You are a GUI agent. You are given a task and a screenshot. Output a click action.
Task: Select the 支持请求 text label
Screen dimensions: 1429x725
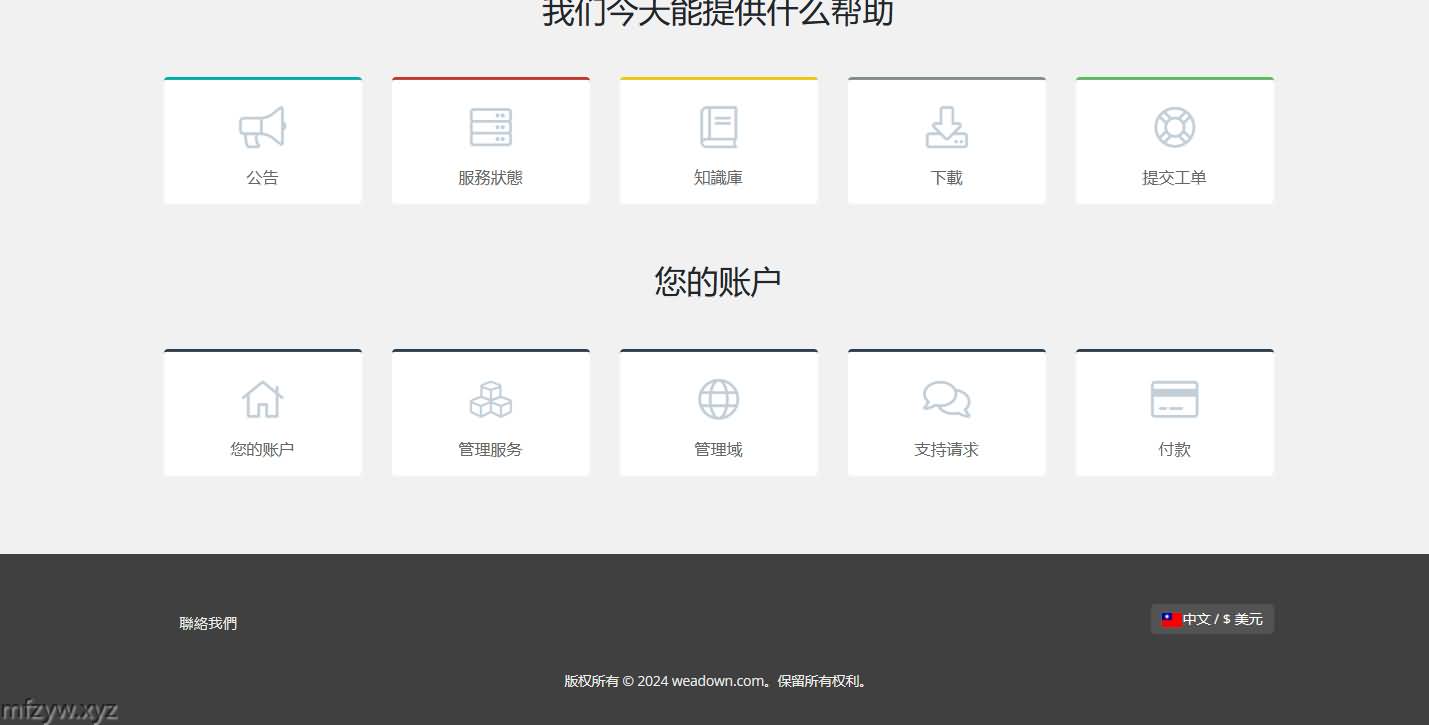(946, 450)
